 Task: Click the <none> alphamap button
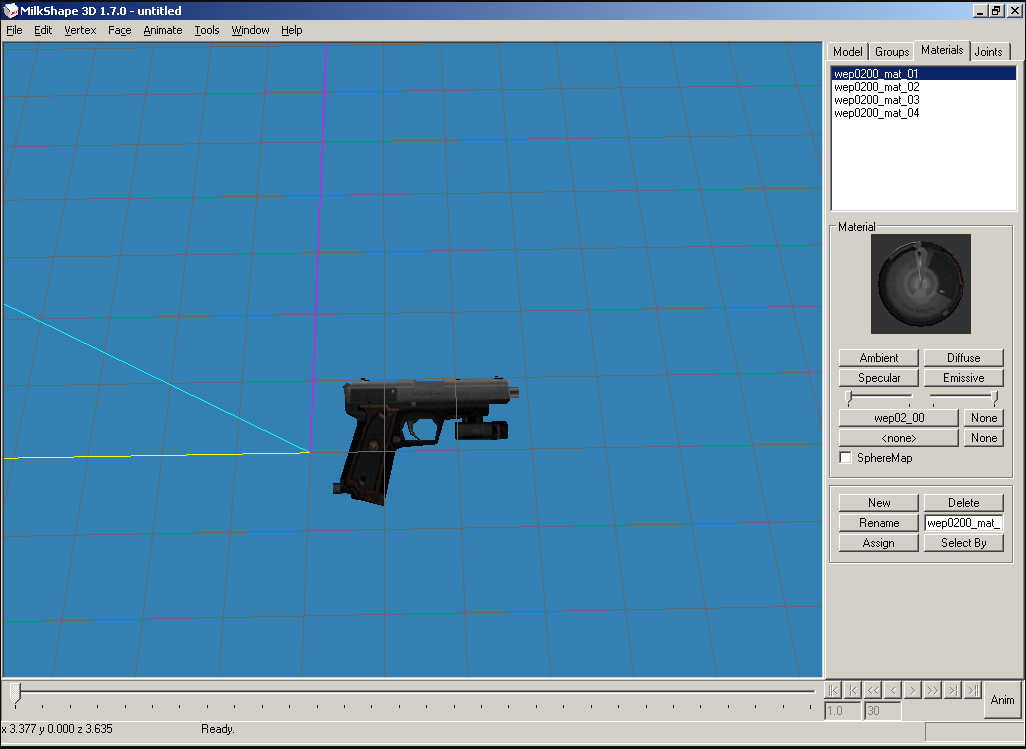[898, 438]
